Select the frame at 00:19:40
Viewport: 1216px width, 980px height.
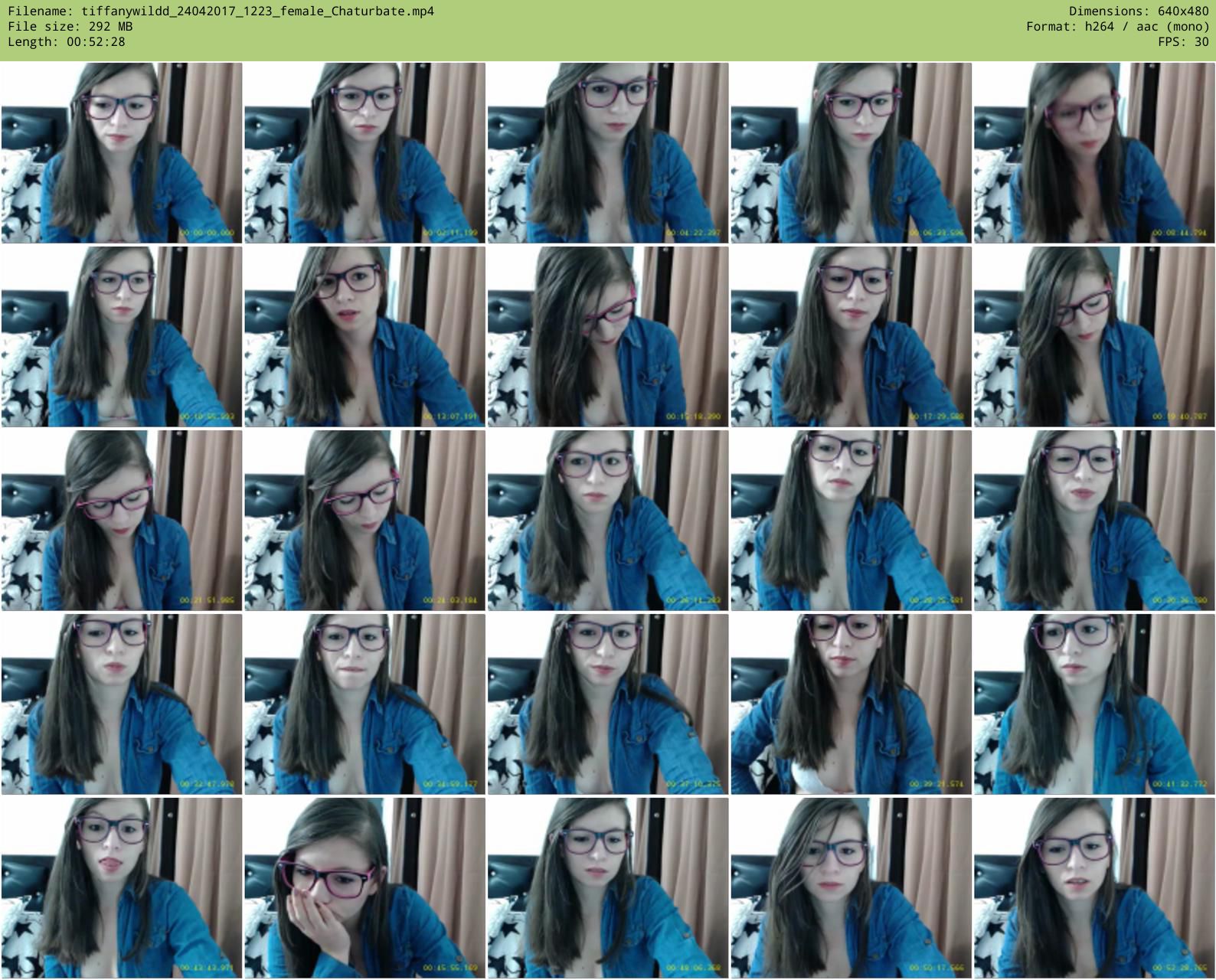click(x=1094, y=337)
